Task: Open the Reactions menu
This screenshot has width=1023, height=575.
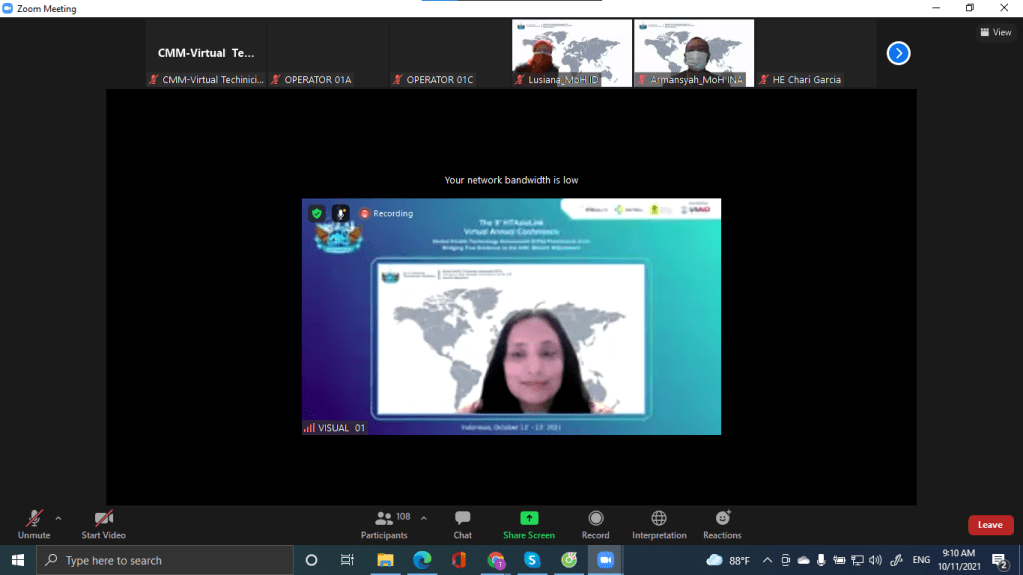Action: [x=722, y=524]
